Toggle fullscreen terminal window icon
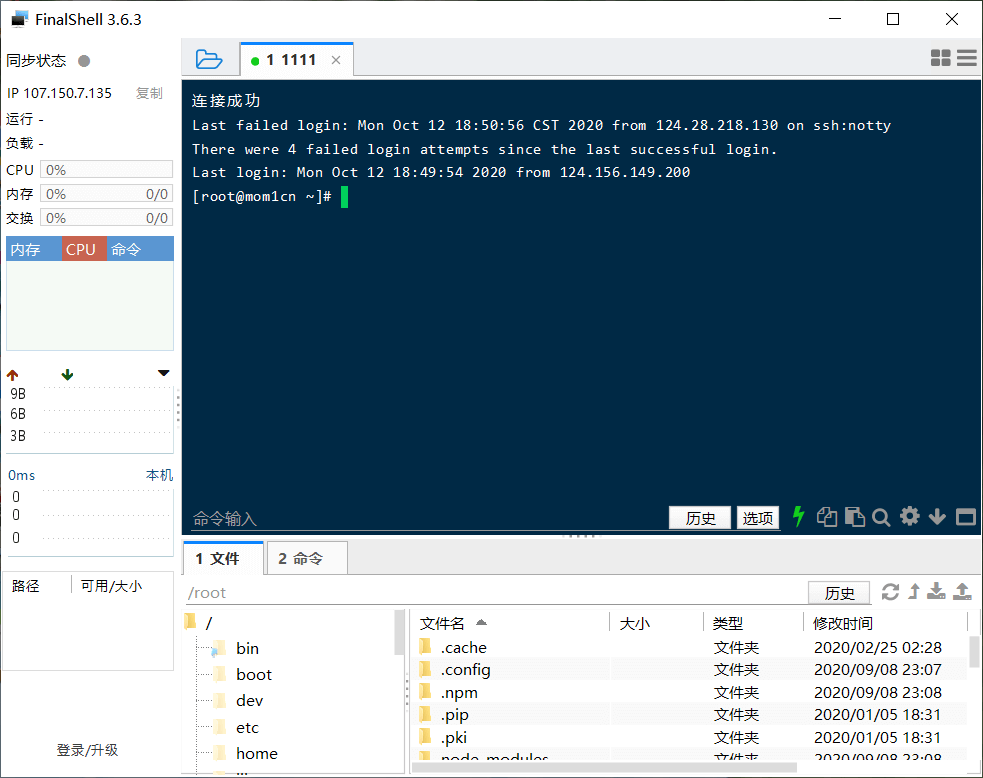 [x=965, y=517]
